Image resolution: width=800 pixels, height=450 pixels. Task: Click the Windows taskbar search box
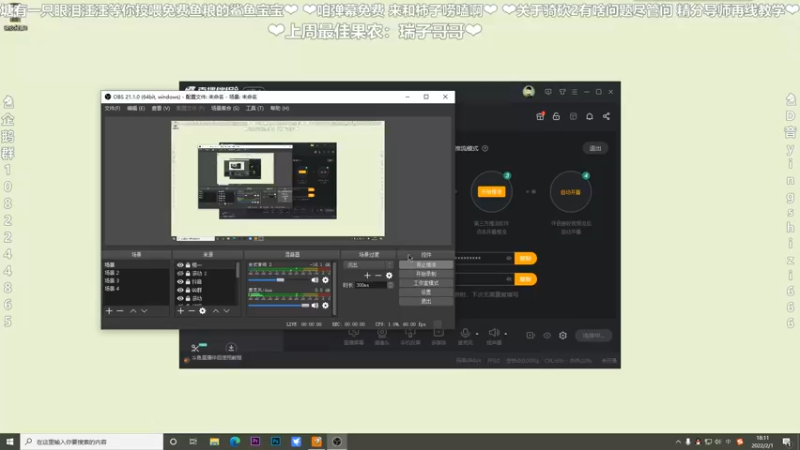pos(92,442)
